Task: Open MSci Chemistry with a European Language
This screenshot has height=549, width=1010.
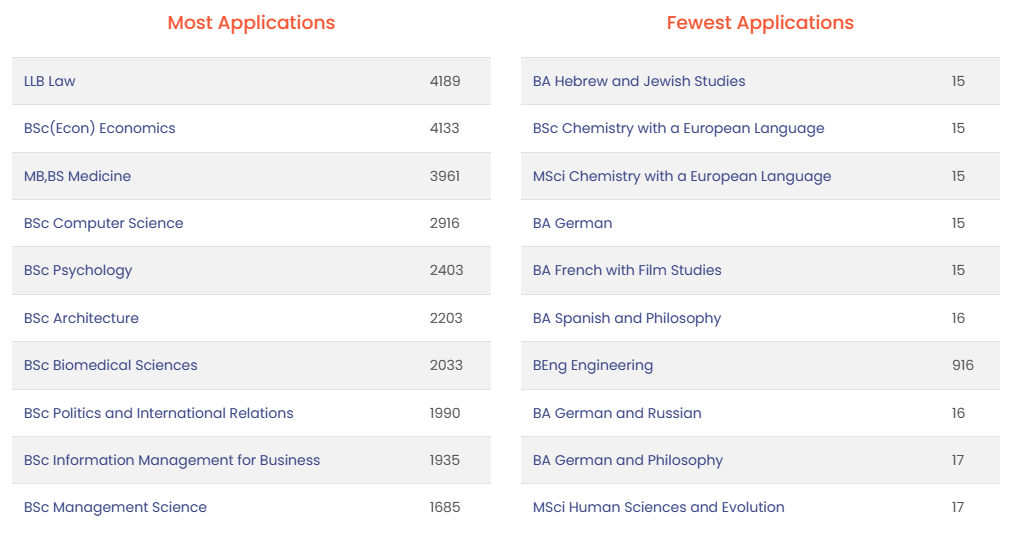Action: coord(682,176)
